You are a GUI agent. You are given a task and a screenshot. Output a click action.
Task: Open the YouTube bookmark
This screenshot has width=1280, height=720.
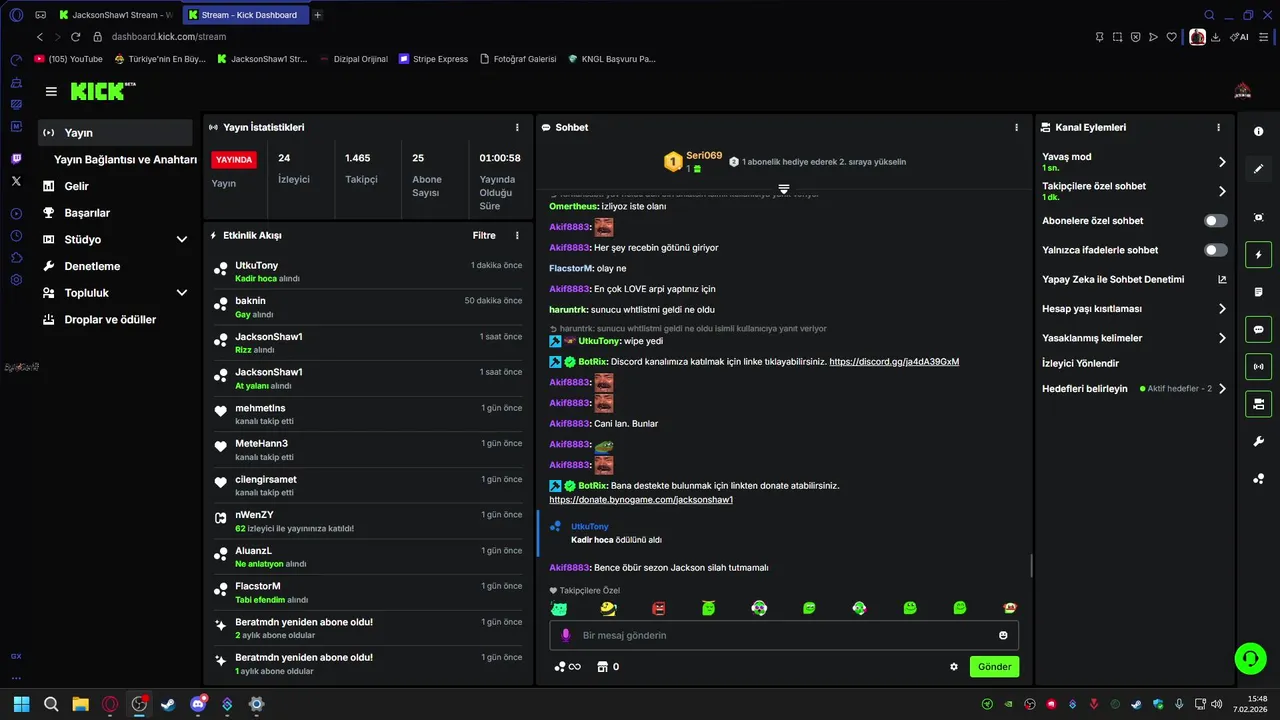point(69,59)
